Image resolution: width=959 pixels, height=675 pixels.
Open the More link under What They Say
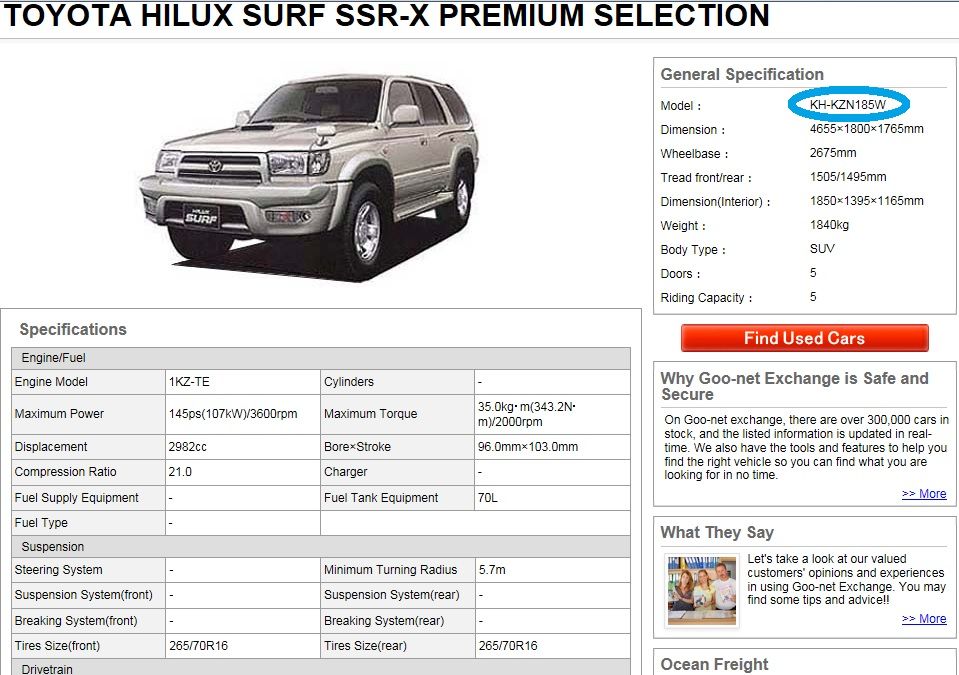click(x=924, y=619)
